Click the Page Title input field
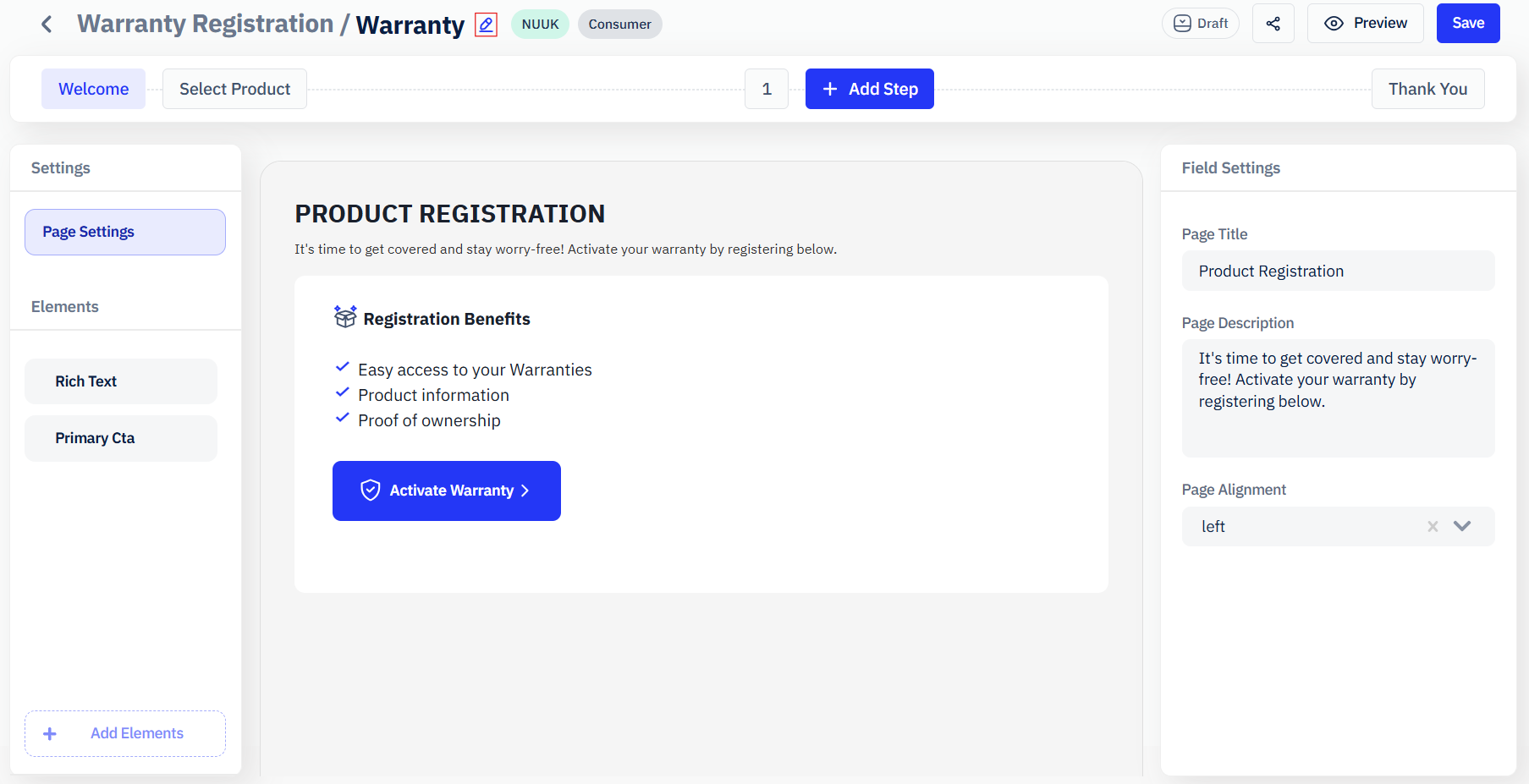The image size is (1529, 784). 1339,271
